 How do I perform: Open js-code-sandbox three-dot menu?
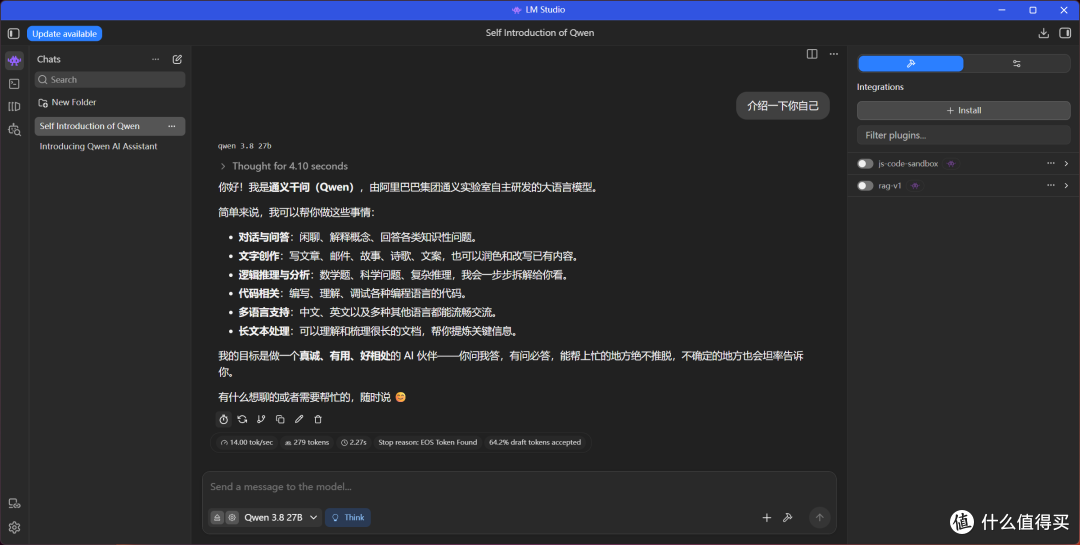(1050, 164)
